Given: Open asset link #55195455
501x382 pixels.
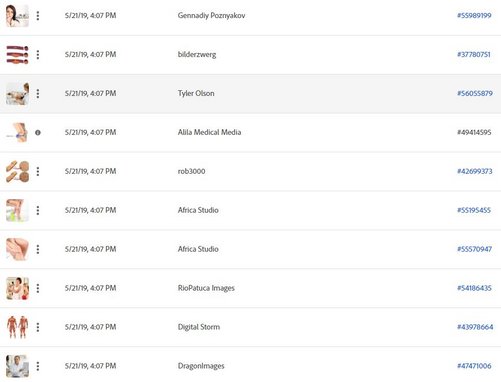Looking at the screenshot, I should point(474,210).
